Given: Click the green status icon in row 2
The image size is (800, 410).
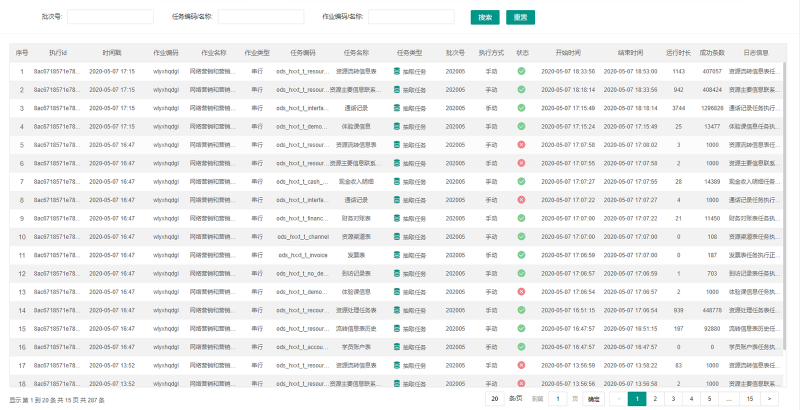Looking at the screenshot, I should coord(521,90).
